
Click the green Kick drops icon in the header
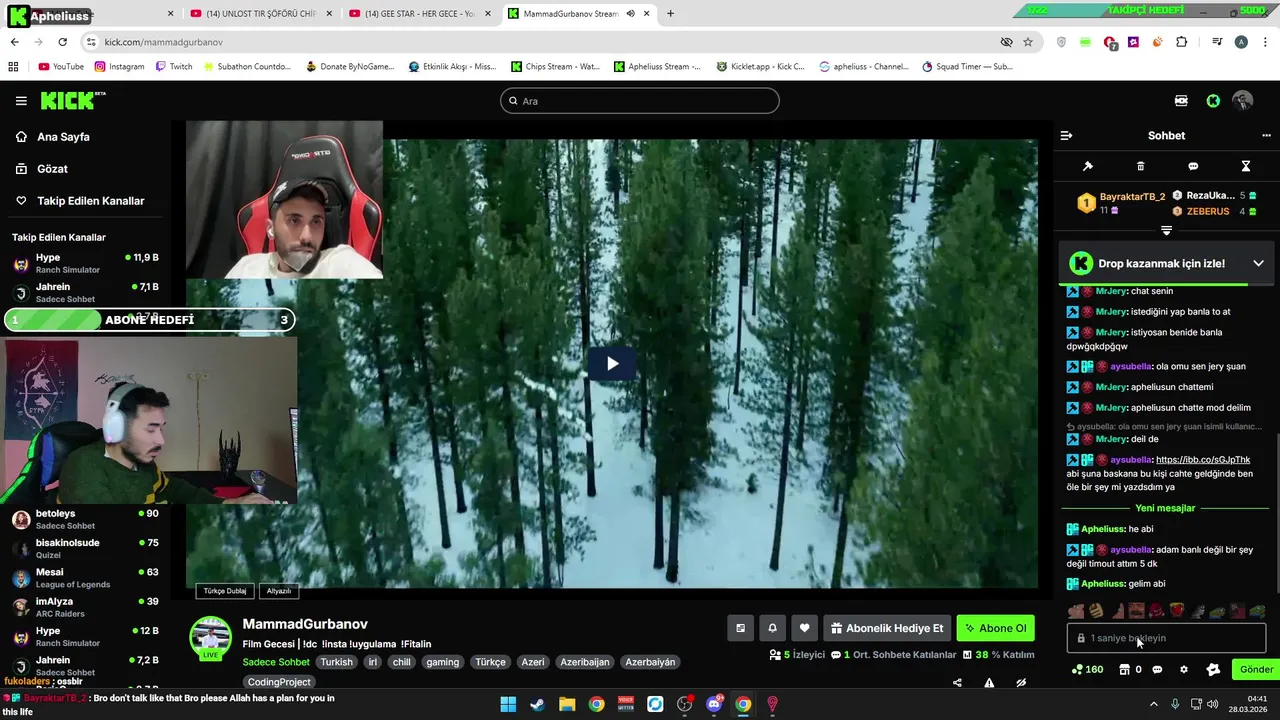[1213, 101]
